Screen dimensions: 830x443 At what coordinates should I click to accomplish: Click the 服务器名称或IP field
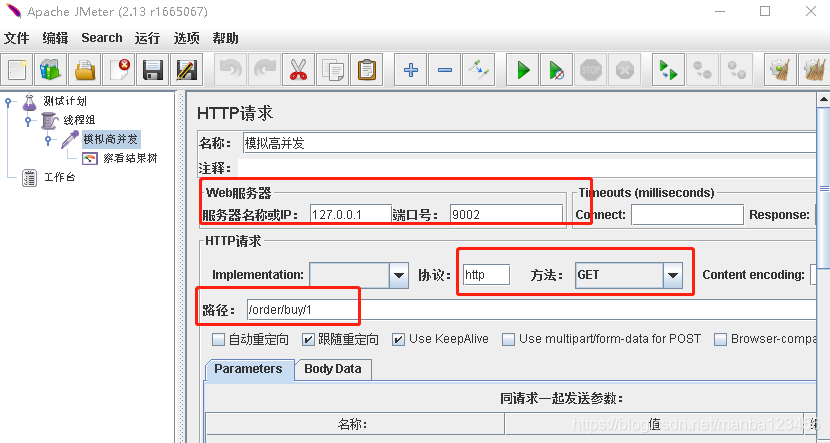pyautogui.click(x=350, y=215)
